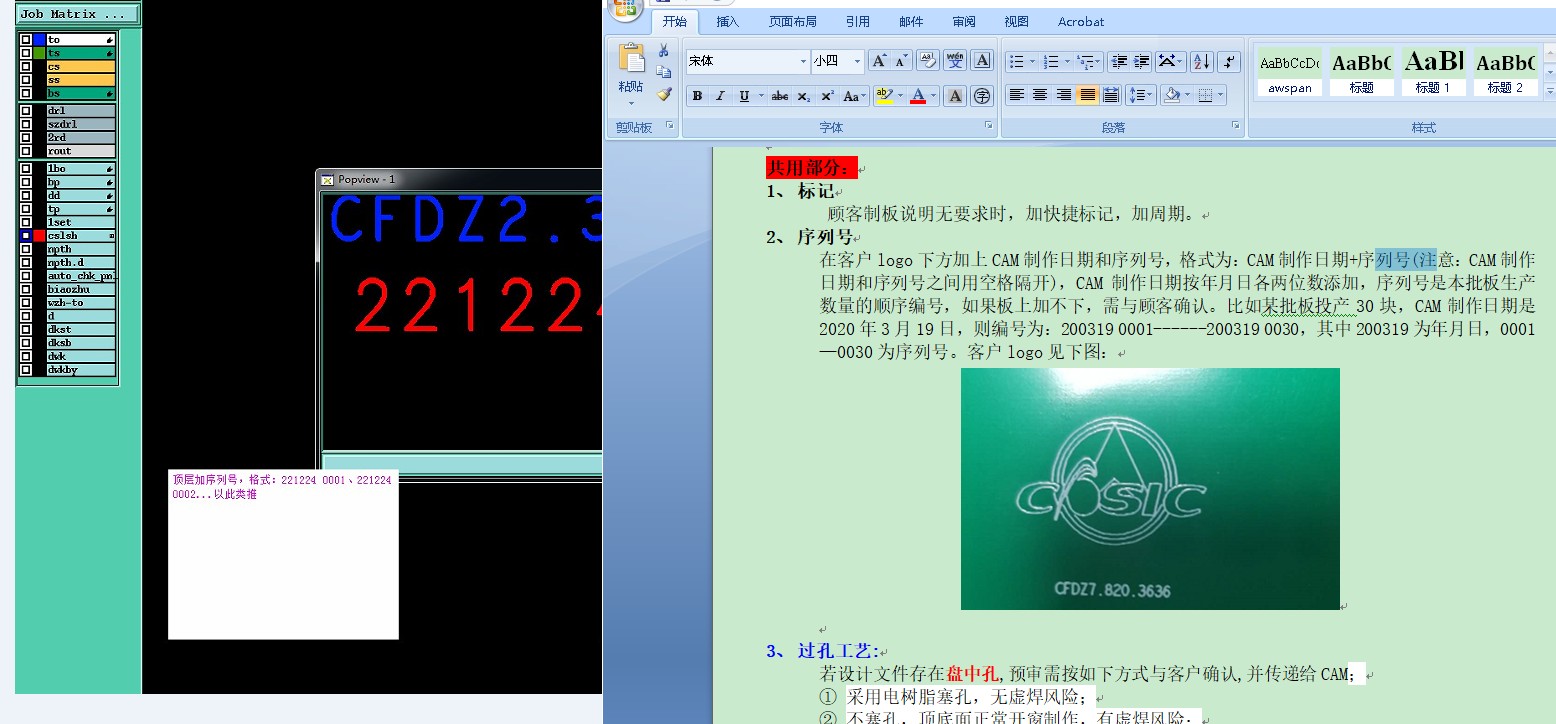Switch to the Acrobat ribbon tab
This screenshot has height=724, width=1556.
tap(1081, 21)
